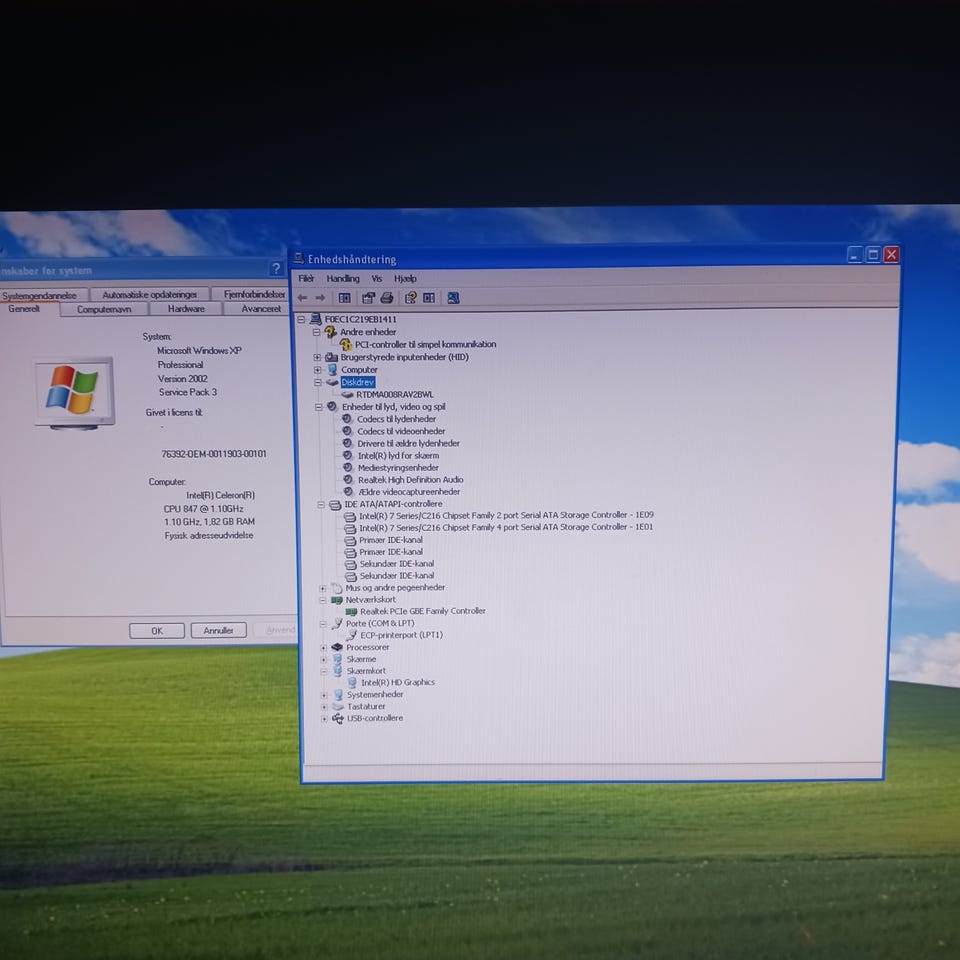Collapse the Skærmkort node
Image resolution: width=960 pixels, height=960 pixels.
point(324,671)
